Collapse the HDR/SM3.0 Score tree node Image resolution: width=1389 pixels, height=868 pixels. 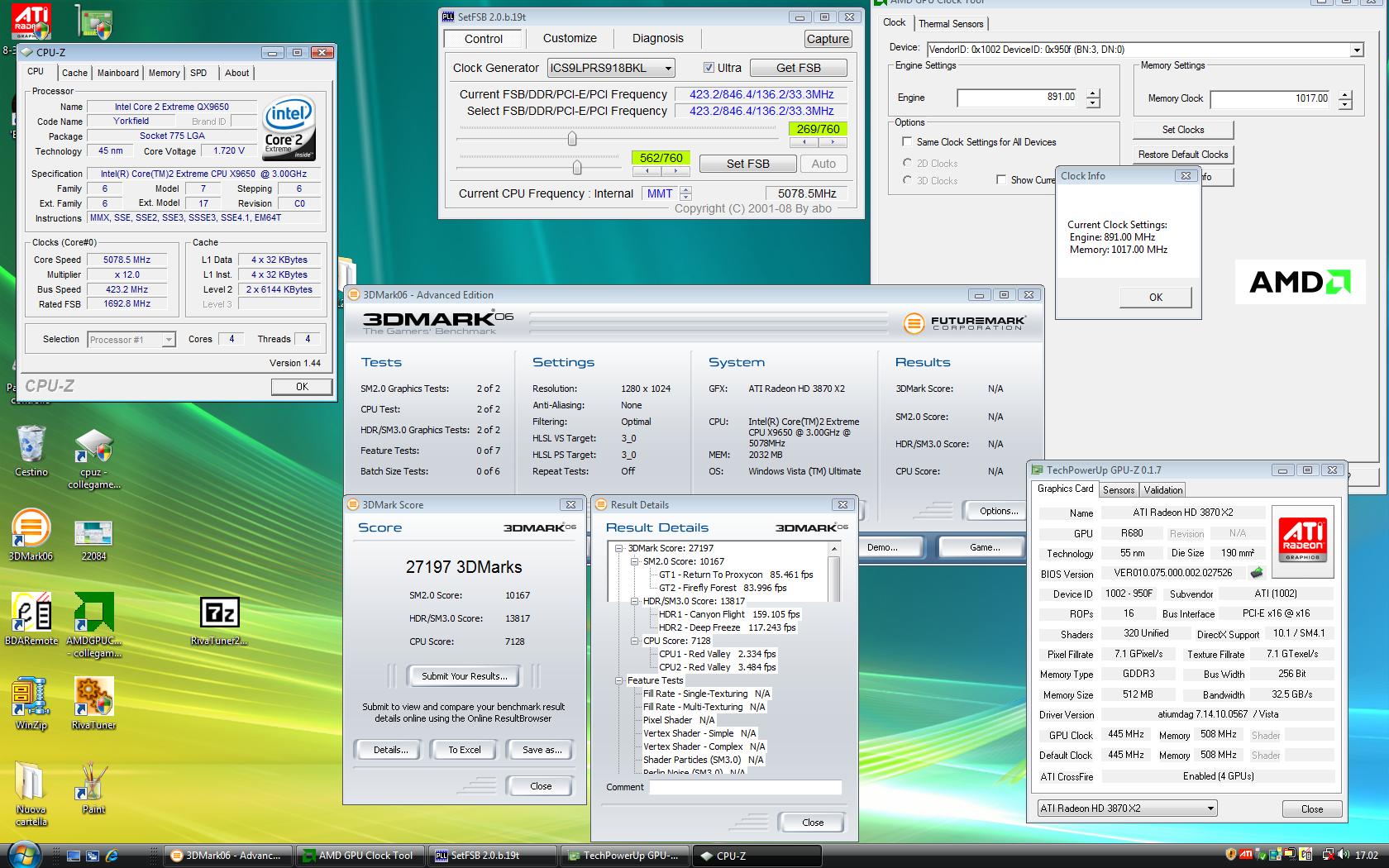[x=635, y=601]
